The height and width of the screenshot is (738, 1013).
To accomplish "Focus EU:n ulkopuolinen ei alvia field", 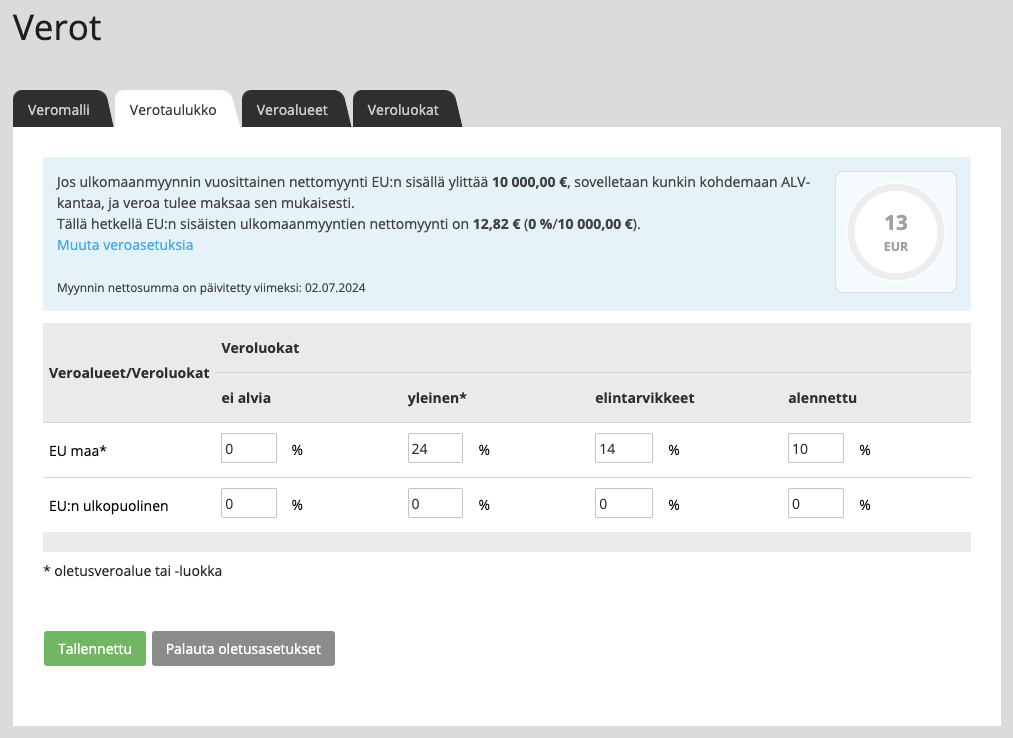I will (x=248, y=504).
